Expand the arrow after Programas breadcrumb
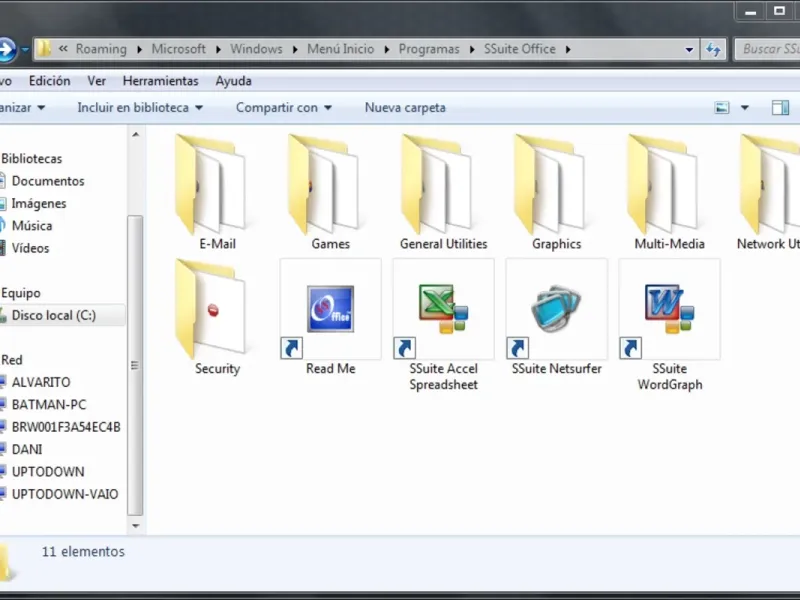800x600 pixels. (x=472, y=49)
